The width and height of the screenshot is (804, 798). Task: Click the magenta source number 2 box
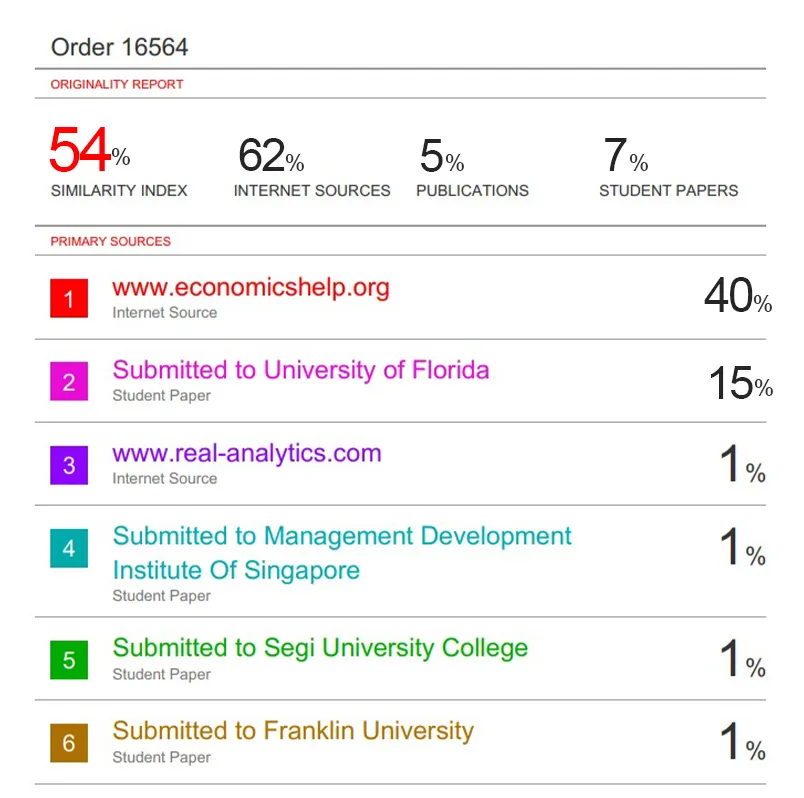pos(69,382)
